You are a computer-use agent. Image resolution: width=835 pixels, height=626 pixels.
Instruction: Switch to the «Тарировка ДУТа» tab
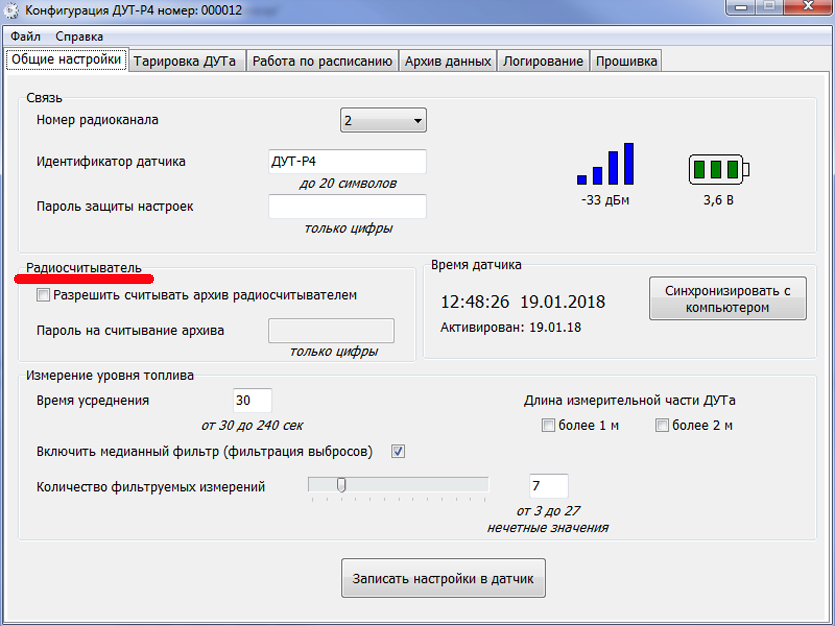pos(185,61)
